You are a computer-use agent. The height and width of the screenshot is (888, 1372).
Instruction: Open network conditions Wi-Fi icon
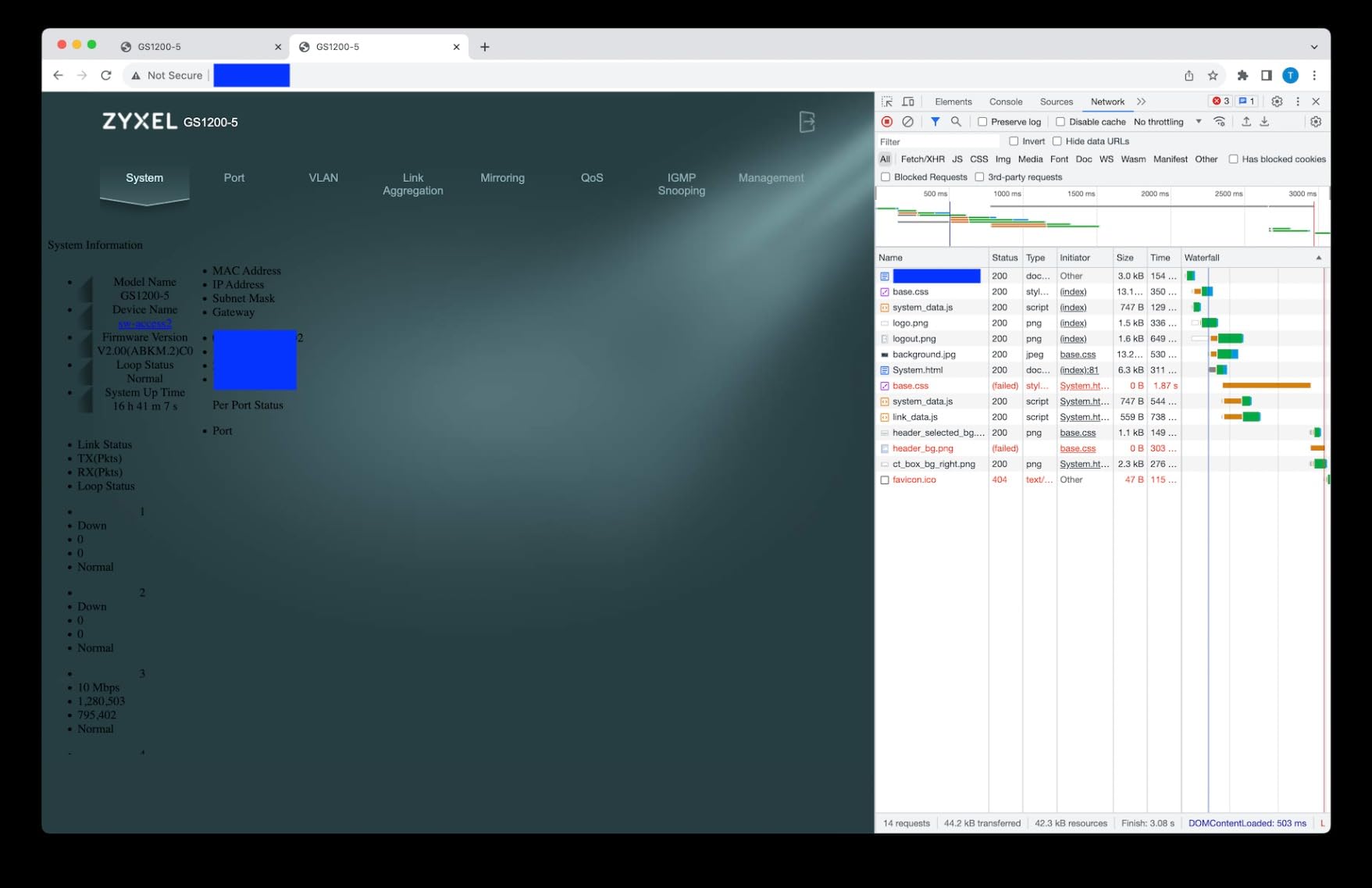1220,122
